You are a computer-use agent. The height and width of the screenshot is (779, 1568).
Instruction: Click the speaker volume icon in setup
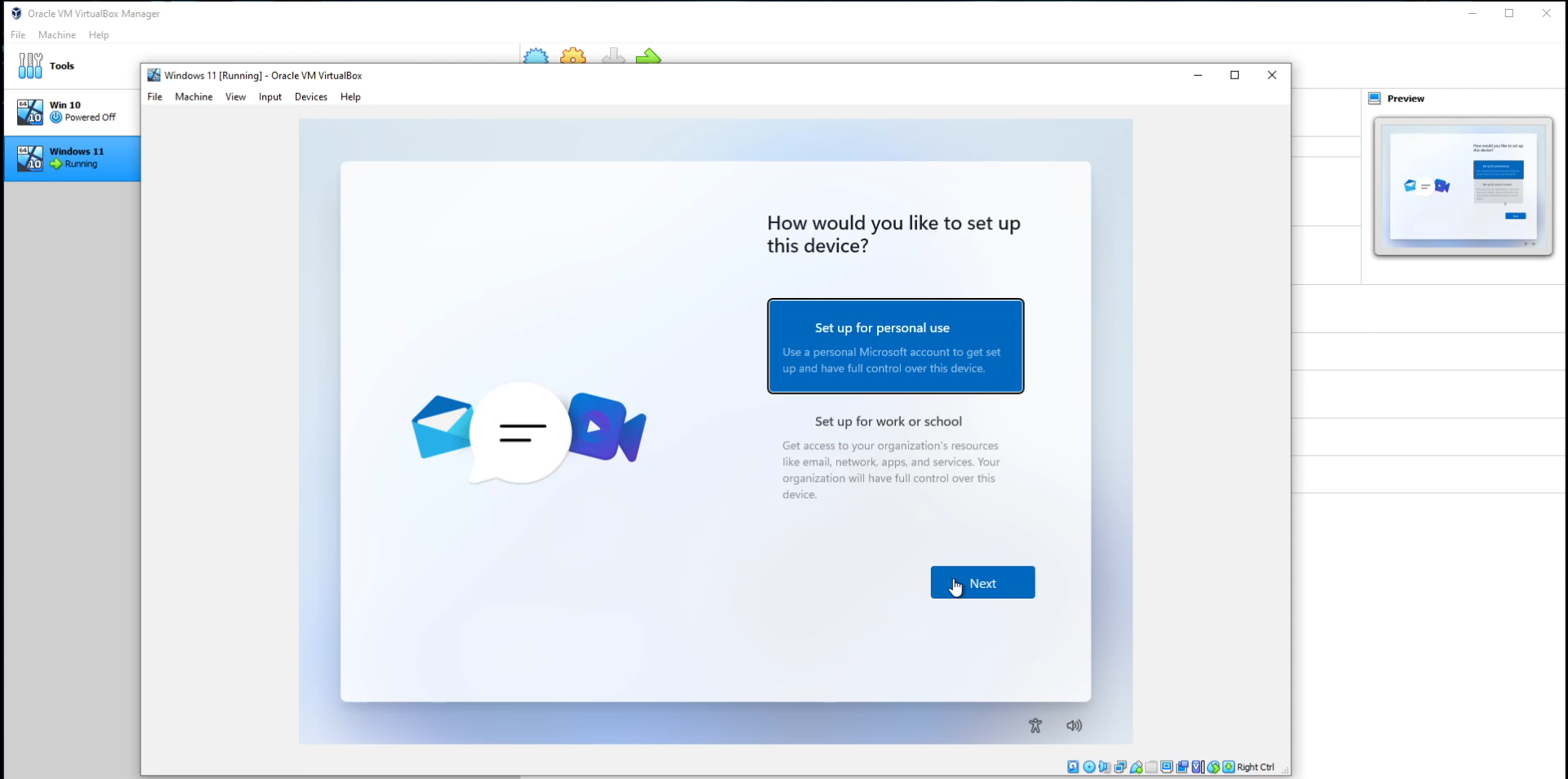tap(1075, 725)
